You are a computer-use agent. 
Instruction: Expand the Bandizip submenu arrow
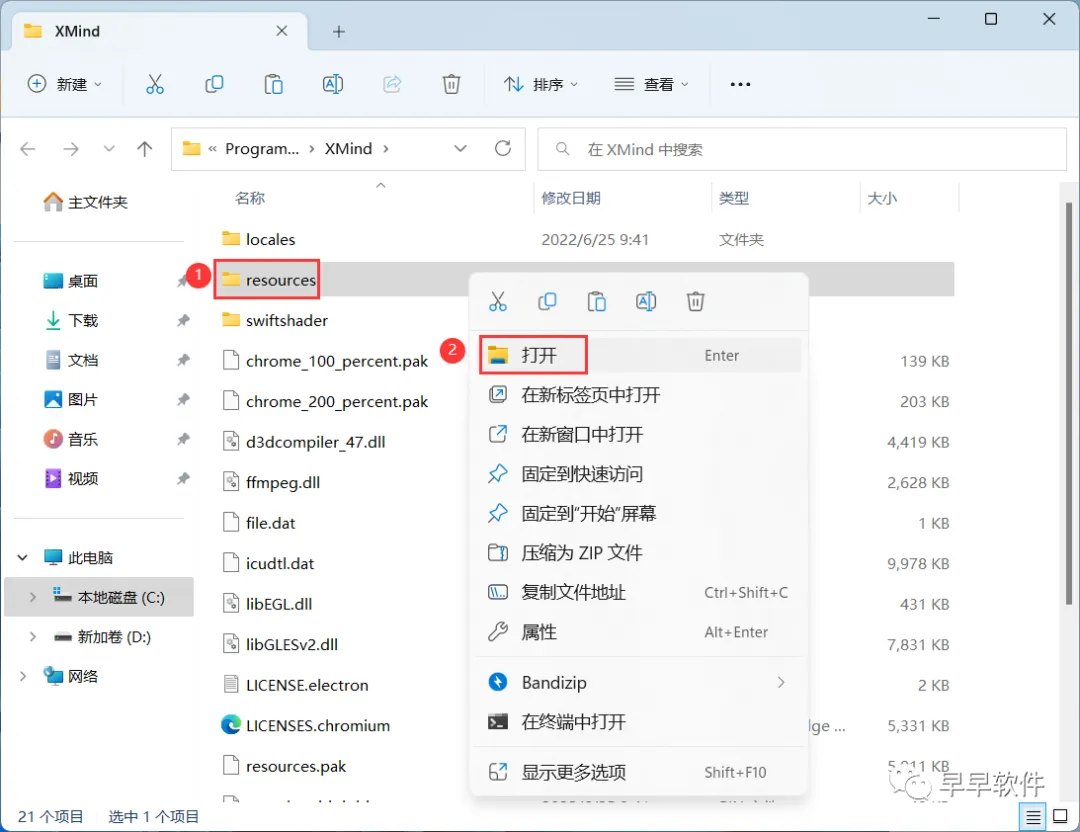(x=781, y=683)
